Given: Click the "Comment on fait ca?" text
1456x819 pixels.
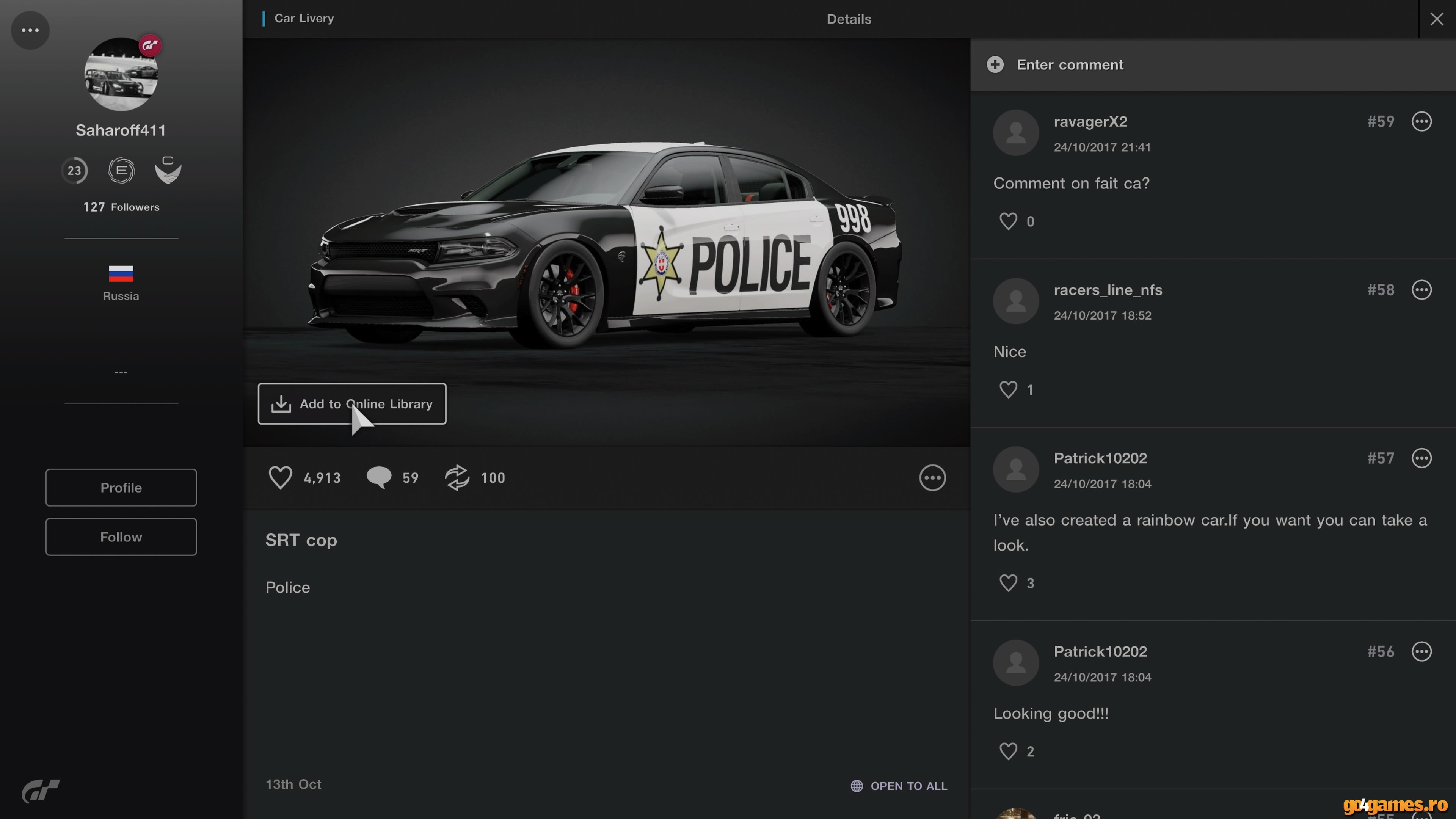Looking at the screenshot, I should tap(1072, 183).
